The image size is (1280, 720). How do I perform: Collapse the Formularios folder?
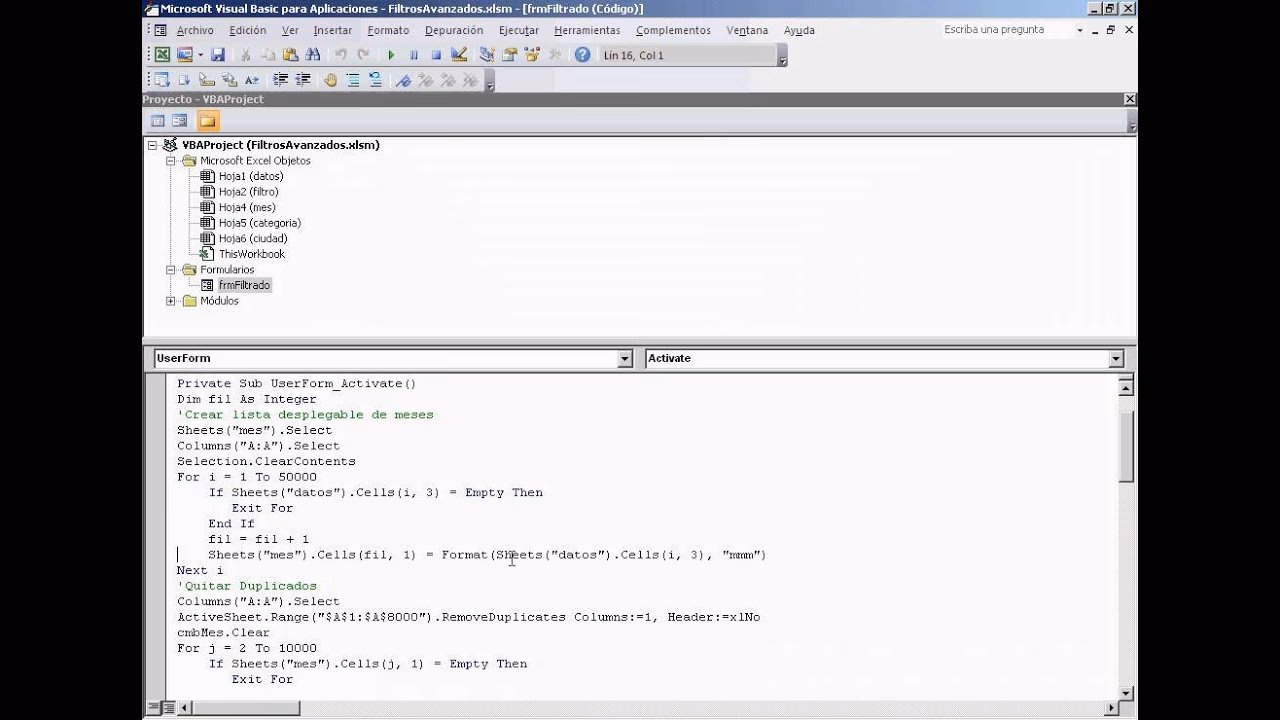(x=171, y=270)
